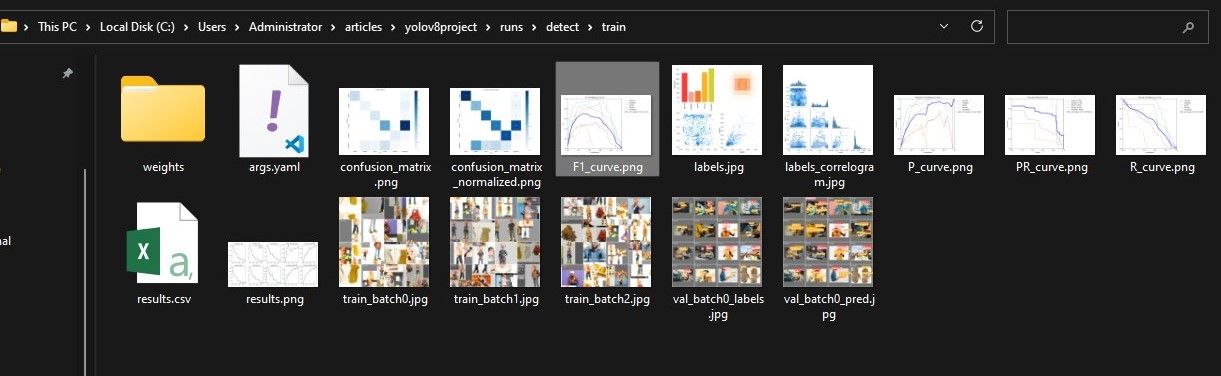This screenshot has height=376, width=1221.
Task: Navigate to Administrator in breadcrumb path
Action: pos(284,27)
